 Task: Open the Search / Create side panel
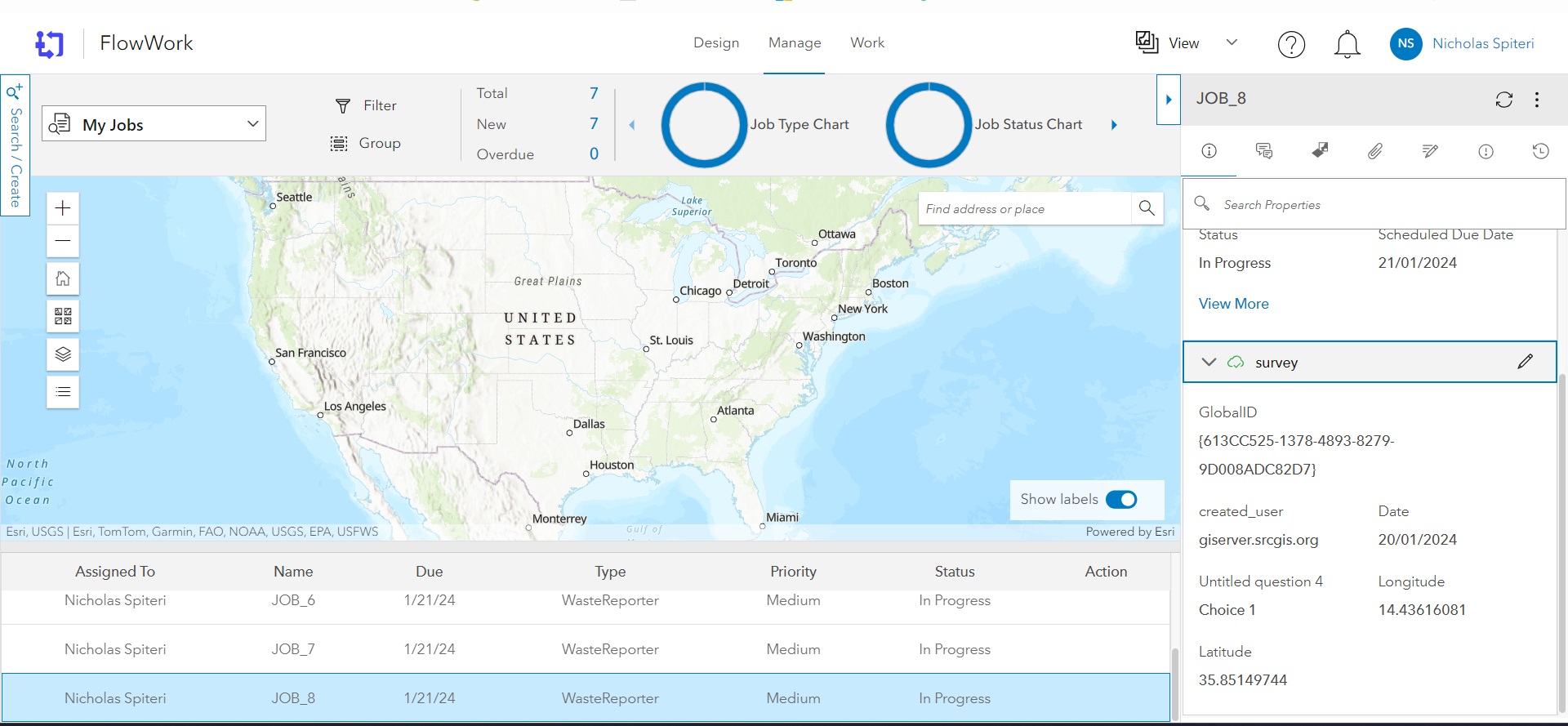[15, 145]
